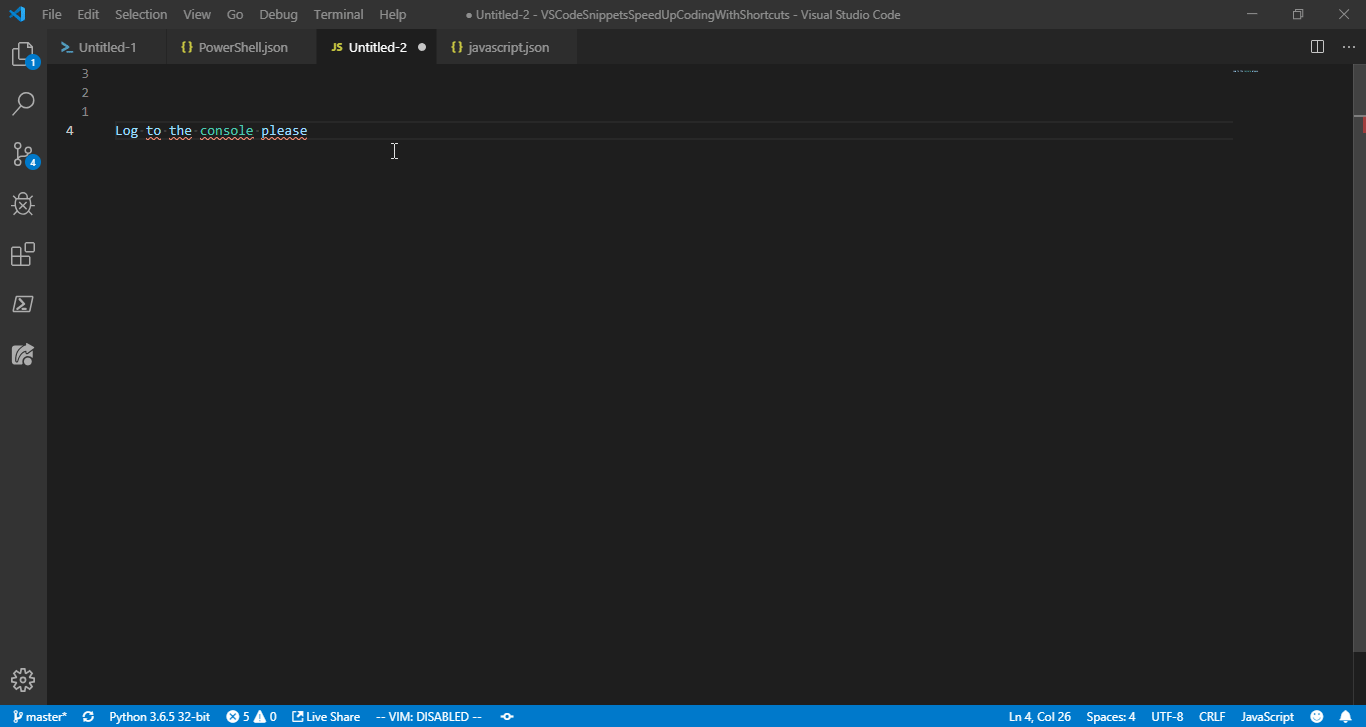Switch to the javascript.json tab

(508, 47)
